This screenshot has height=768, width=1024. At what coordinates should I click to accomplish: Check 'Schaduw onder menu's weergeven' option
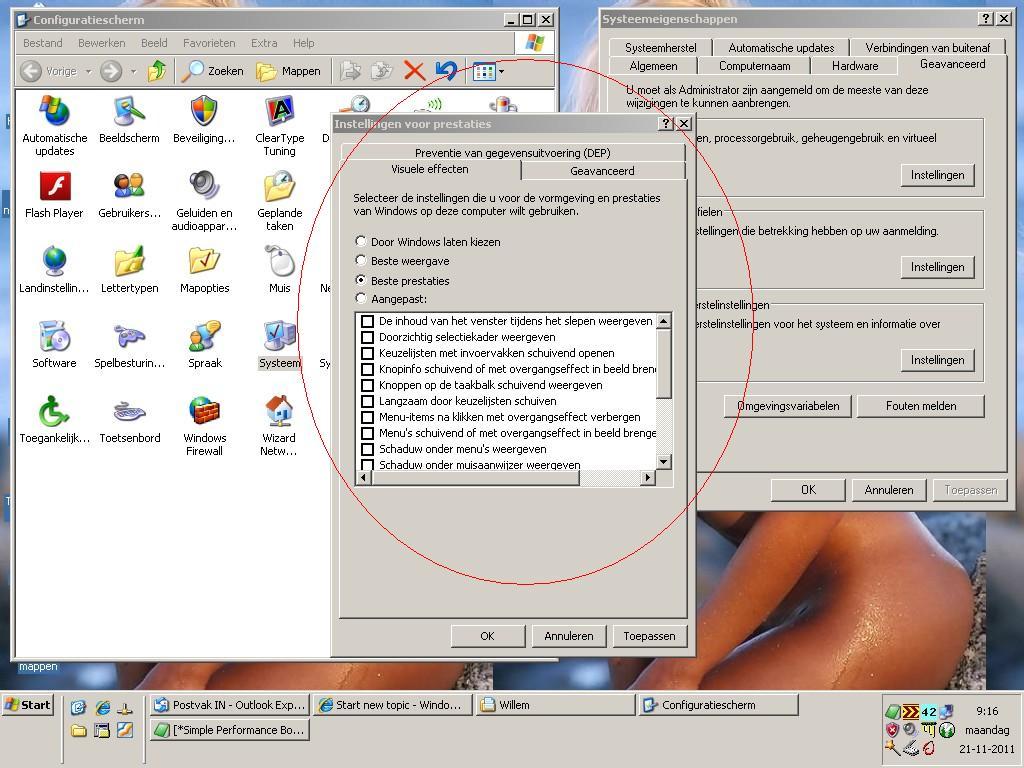(x=367, y=449)
